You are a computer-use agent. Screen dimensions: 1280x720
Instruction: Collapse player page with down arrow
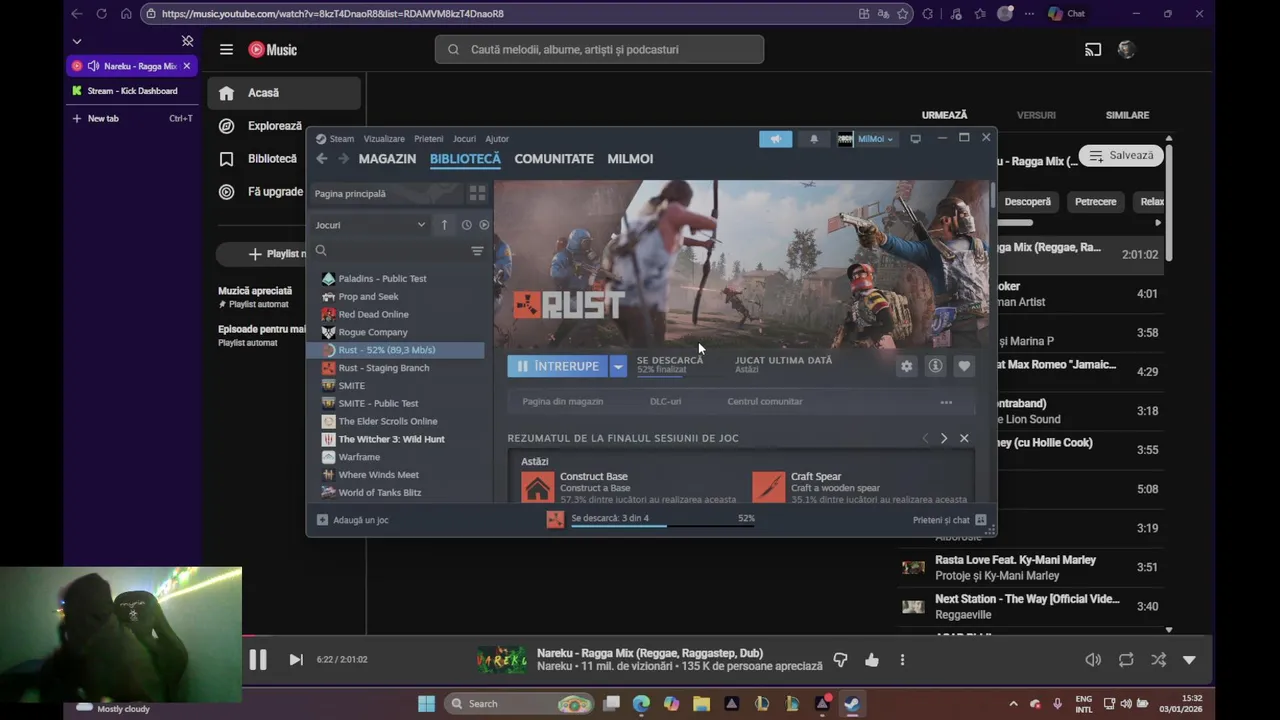(1189, 660)
